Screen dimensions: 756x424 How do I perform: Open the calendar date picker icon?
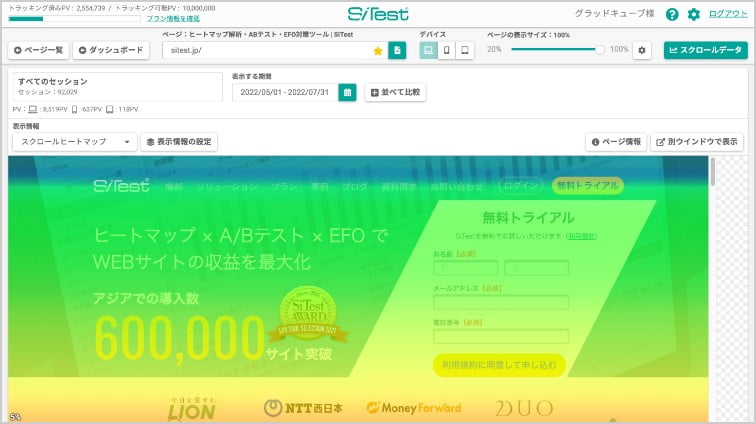(x=347, y=92)
